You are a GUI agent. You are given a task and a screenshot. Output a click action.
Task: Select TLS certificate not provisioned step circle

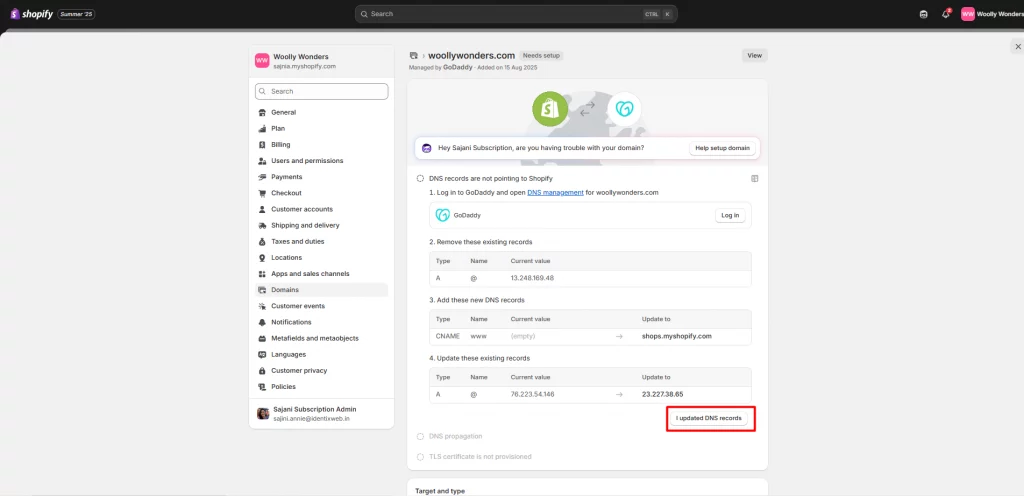[420, 457]
